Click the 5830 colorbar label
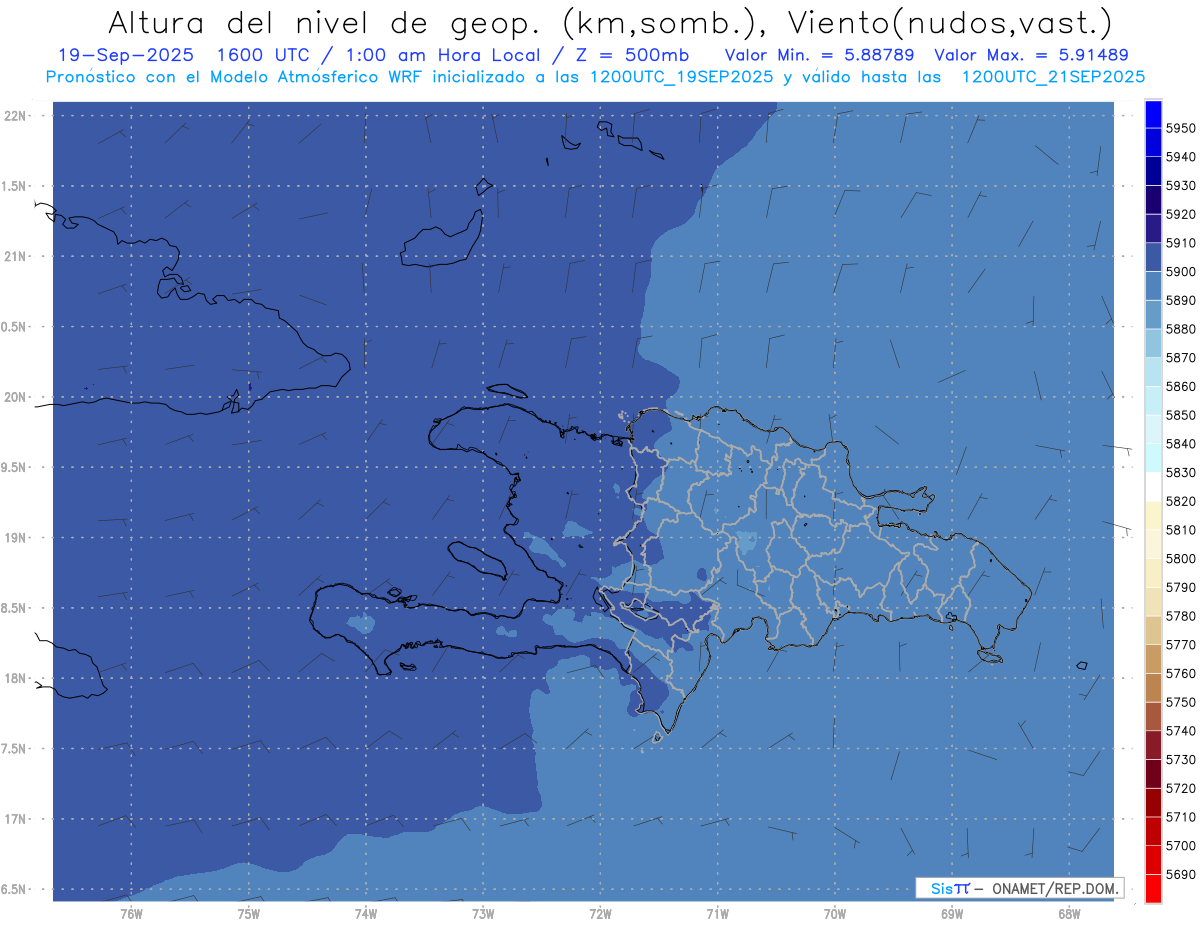This screenshot has width=1200, height=927. pos(1180,473)
